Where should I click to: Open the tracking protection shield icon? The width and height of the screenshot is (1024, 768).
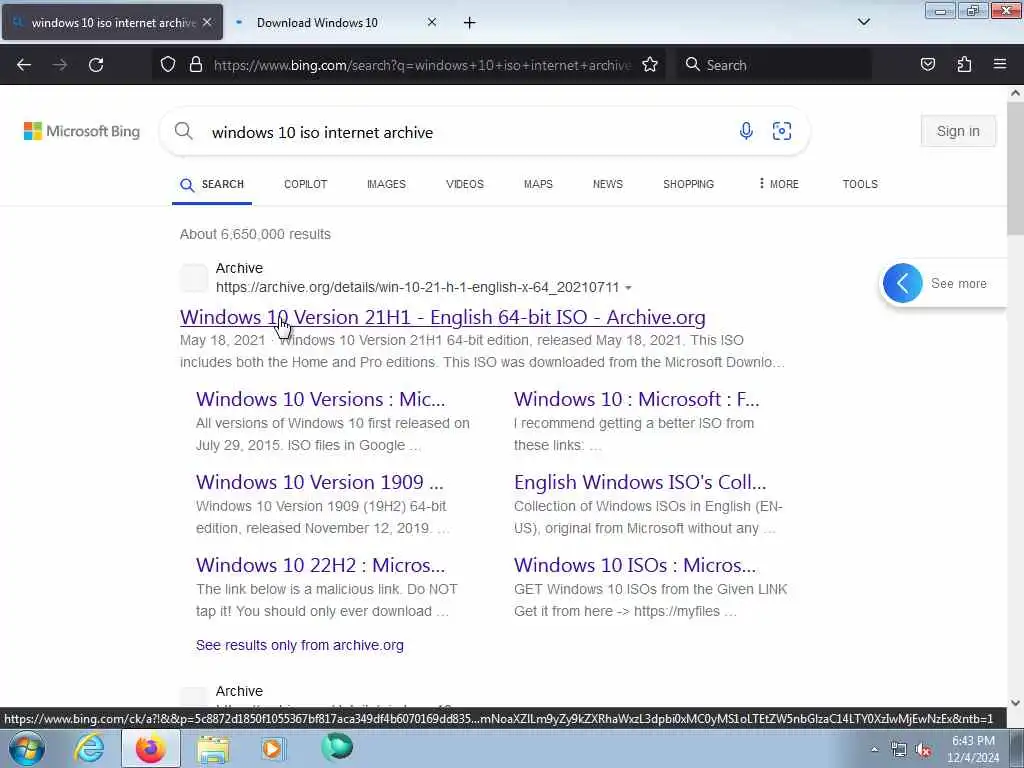click(x=168, y=65)
